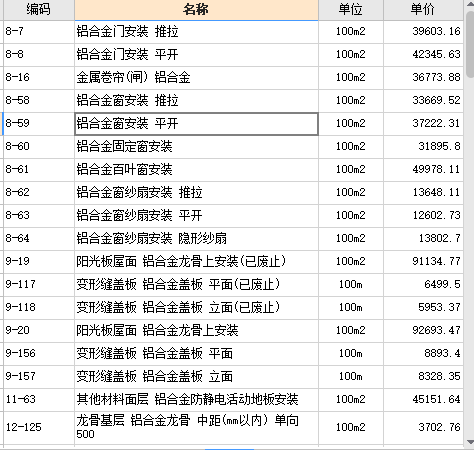This screenshot has height=450, width=474.
Task: Click the price cell 12602.73
Action: [x=423, y=216]
